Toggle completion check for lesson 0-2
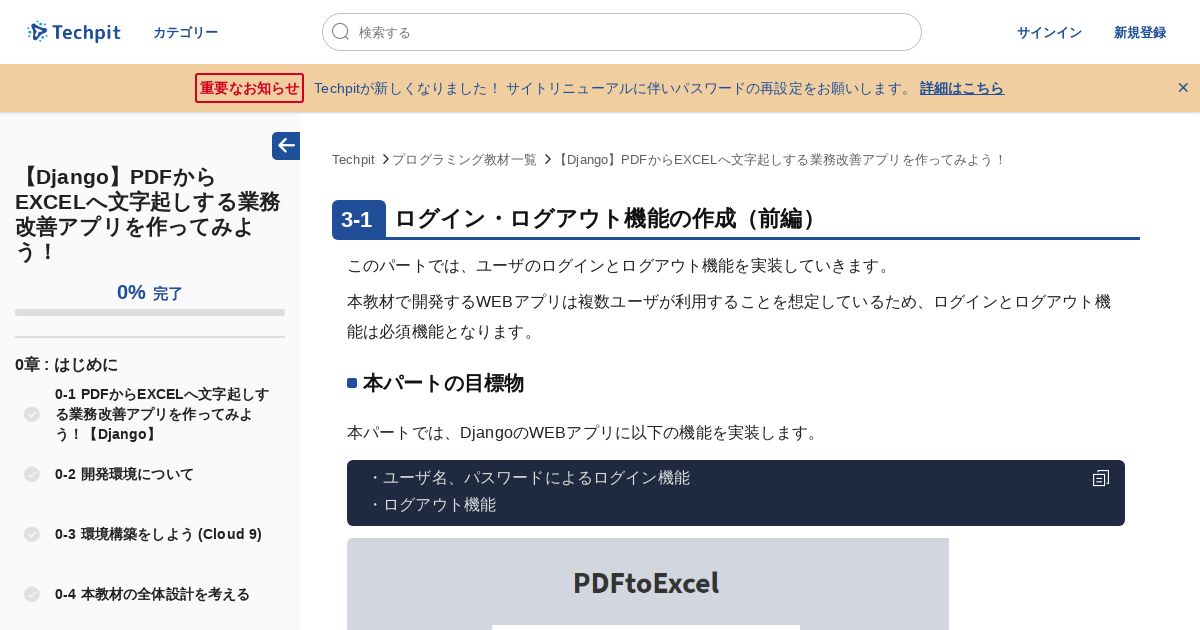This screenshot has height=630, width=1200. point(32,474)
